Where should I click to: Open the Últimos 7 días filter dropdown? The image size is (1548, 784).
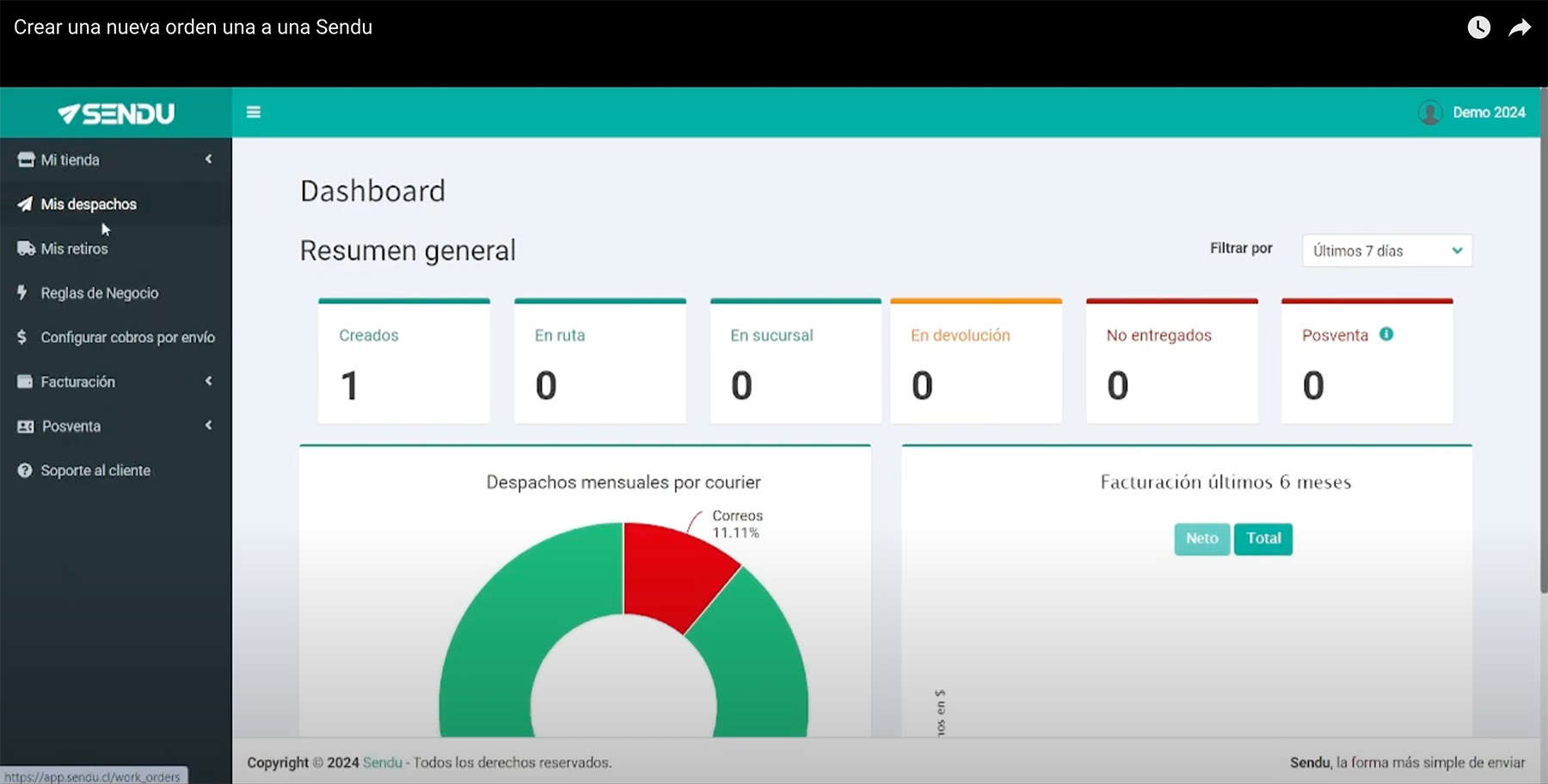pos(1386,251)
